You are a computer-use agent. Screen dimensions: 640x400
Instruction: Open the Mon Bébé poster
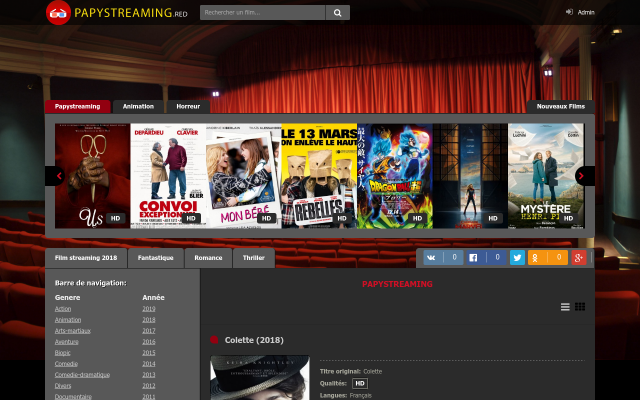tap(244, 176)
